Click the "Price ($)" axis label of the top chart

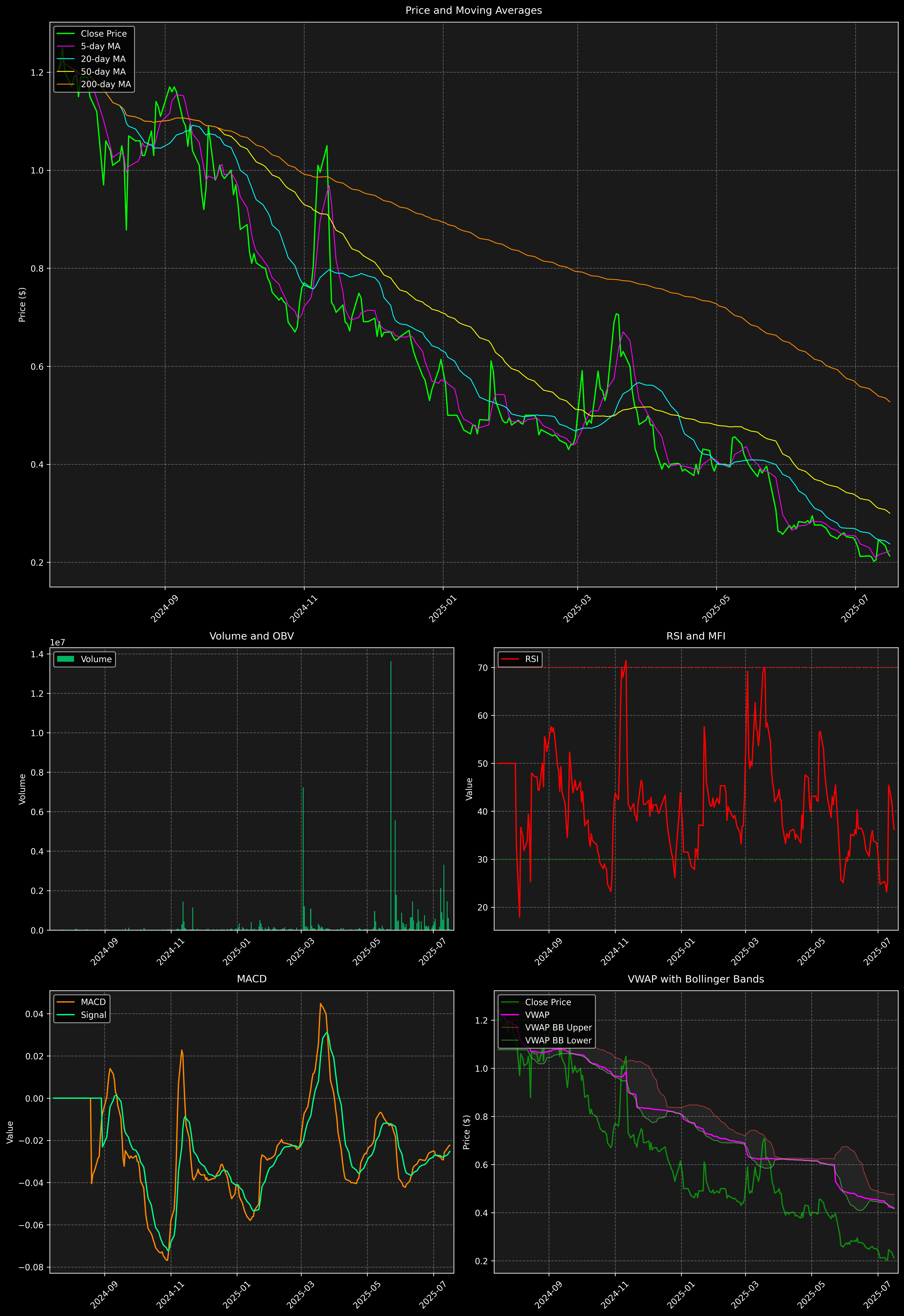pyautogui.click(x=22, y=305)
